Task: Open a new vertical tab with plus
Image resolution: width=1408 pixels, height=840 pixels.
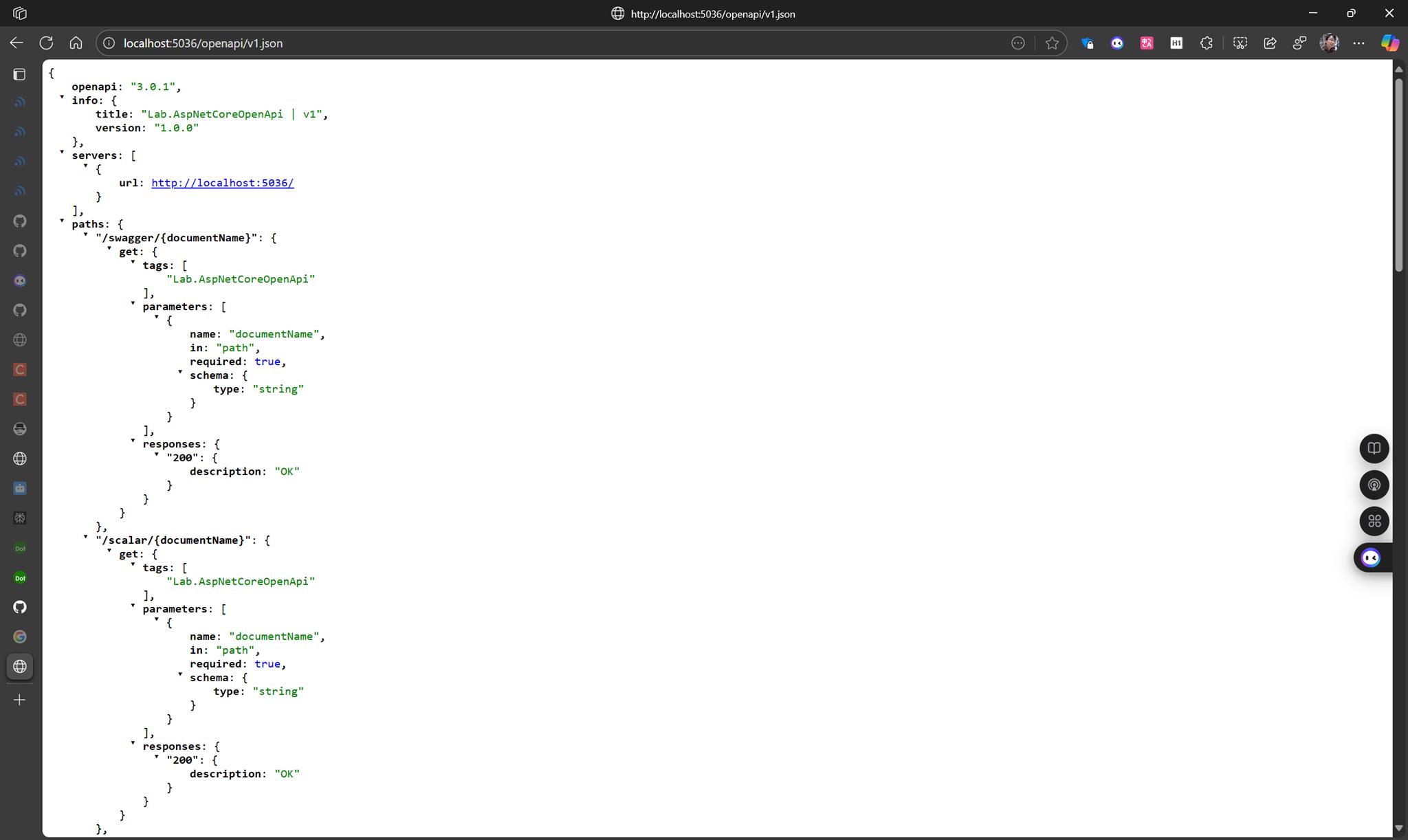Action: (19, 700)
